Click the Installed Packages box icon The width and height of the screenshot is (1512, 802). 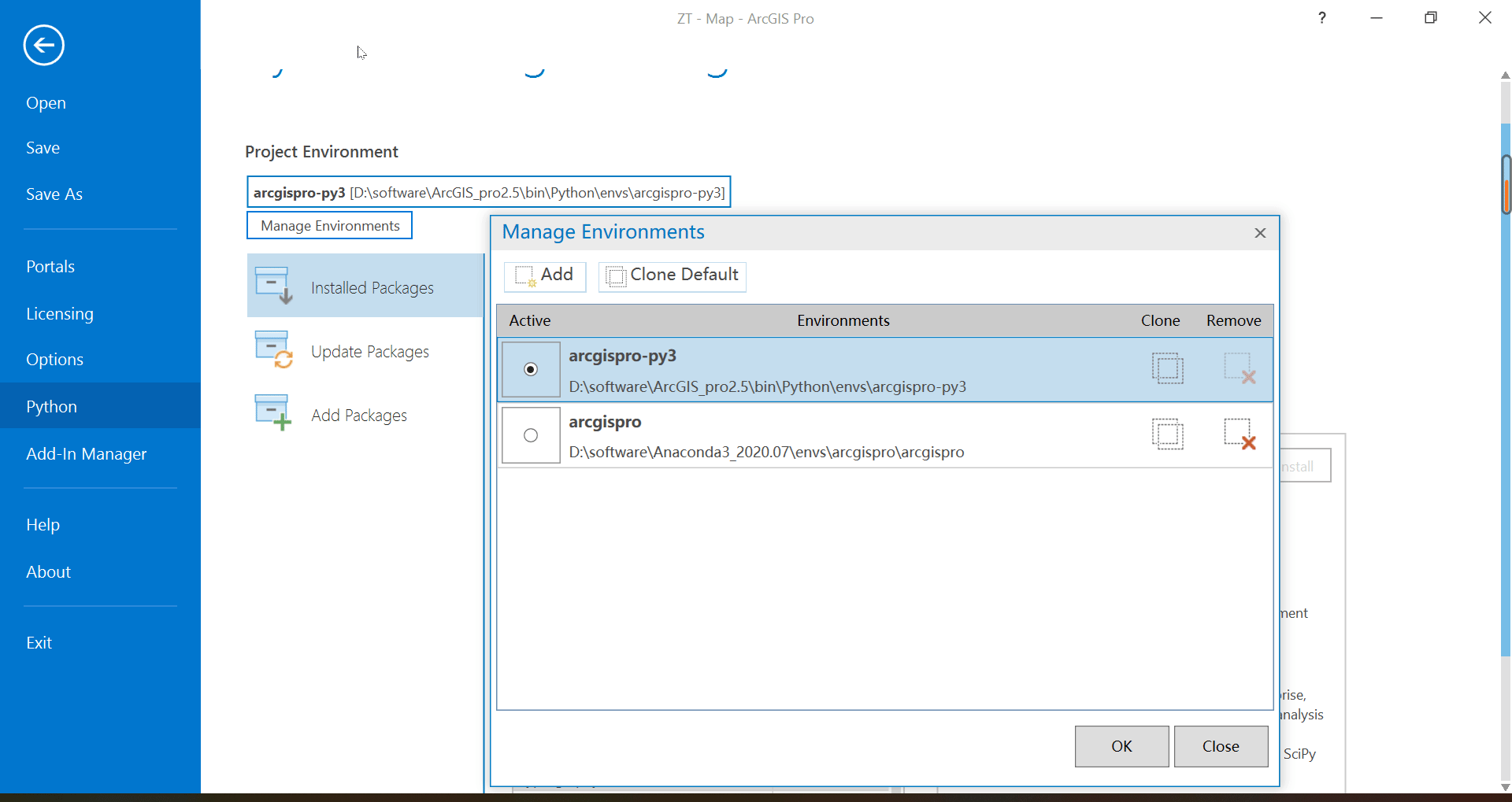273,285
